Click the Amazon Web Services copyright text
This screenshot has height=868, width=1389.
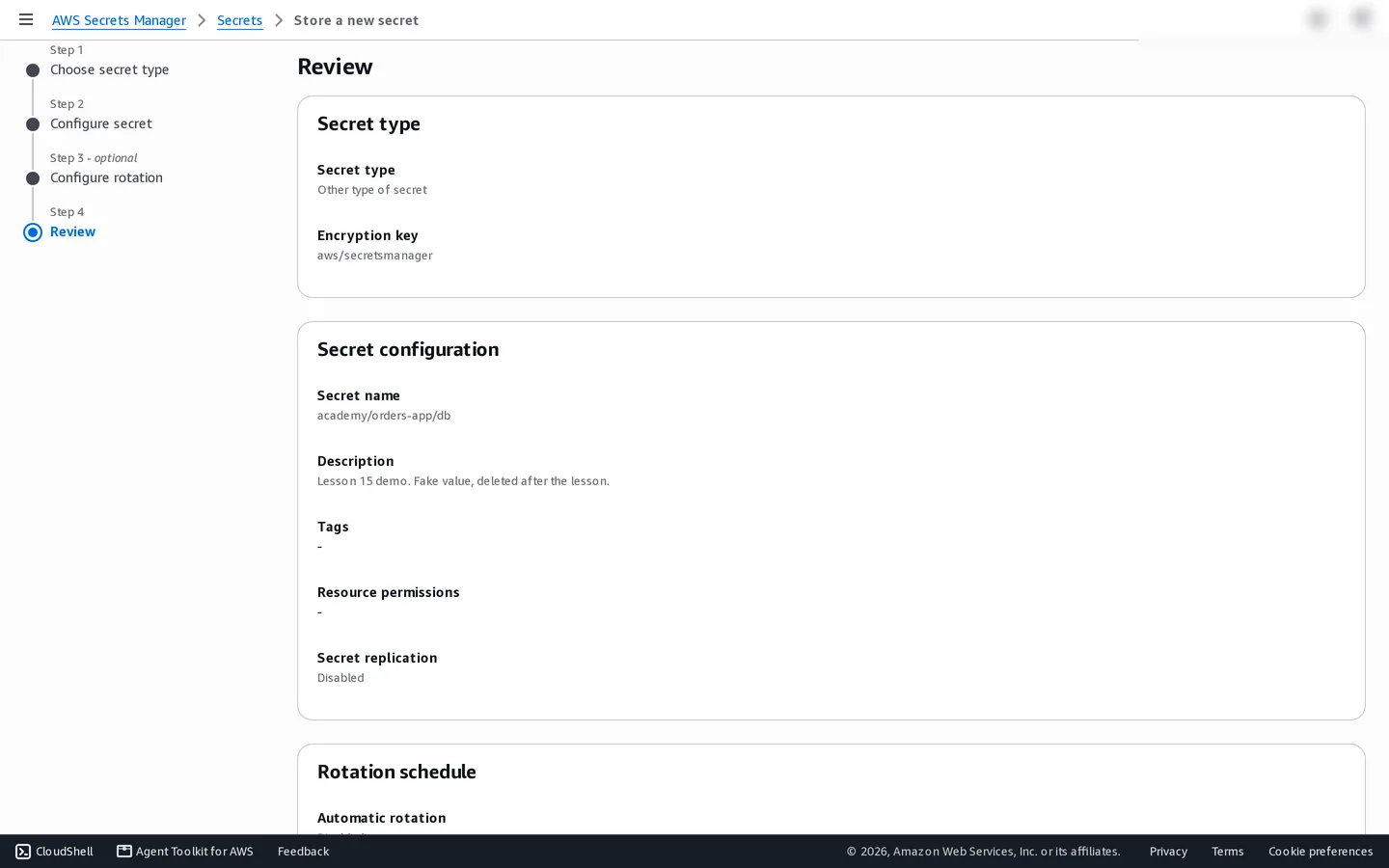(x=984, y=852)
